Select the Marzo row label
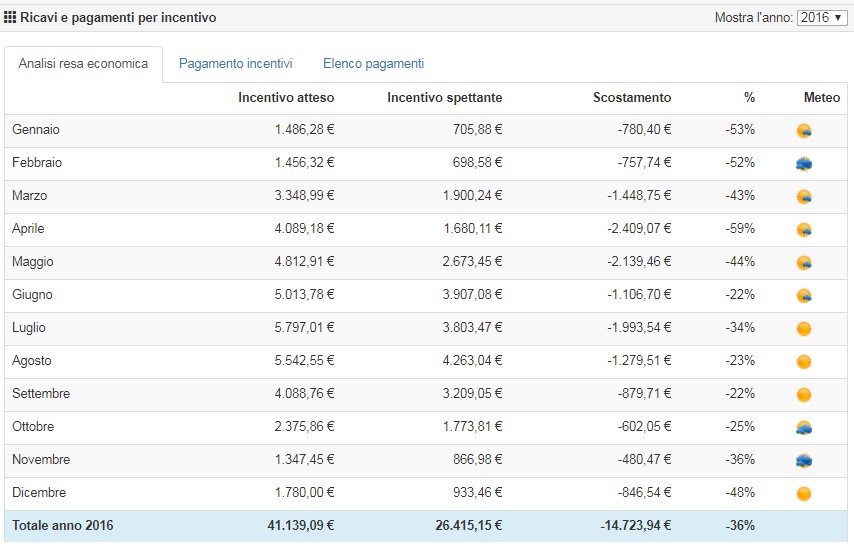 coord(29,196)
